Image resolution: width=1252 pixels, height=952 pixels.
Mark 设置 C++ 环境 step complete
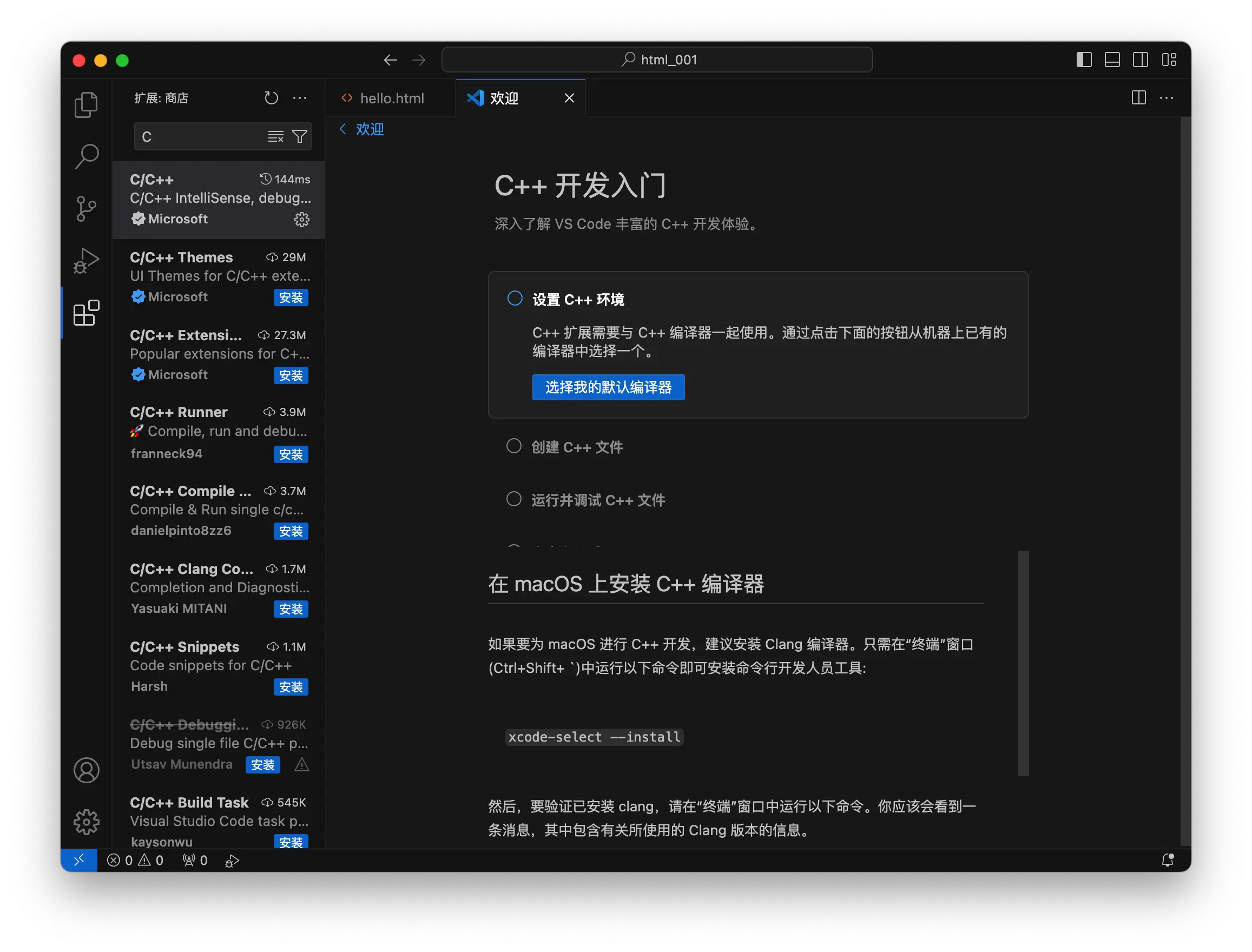[x=514, y=298]
